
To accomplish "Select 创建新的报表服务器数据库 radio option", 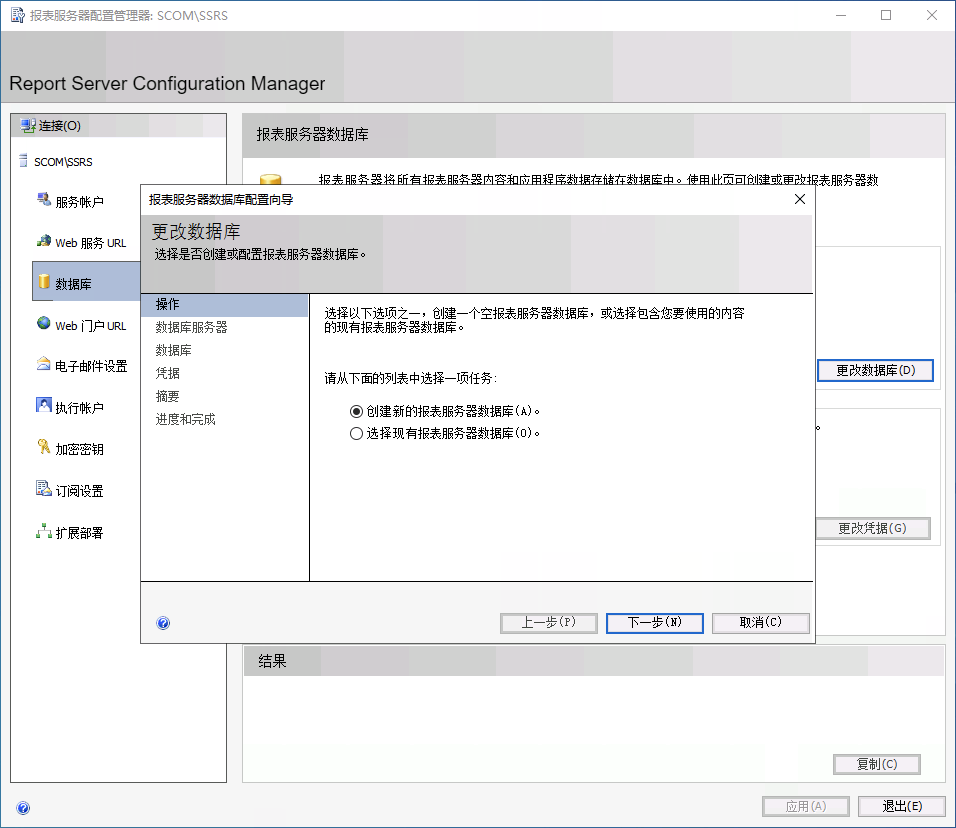I will pos(356,411).
